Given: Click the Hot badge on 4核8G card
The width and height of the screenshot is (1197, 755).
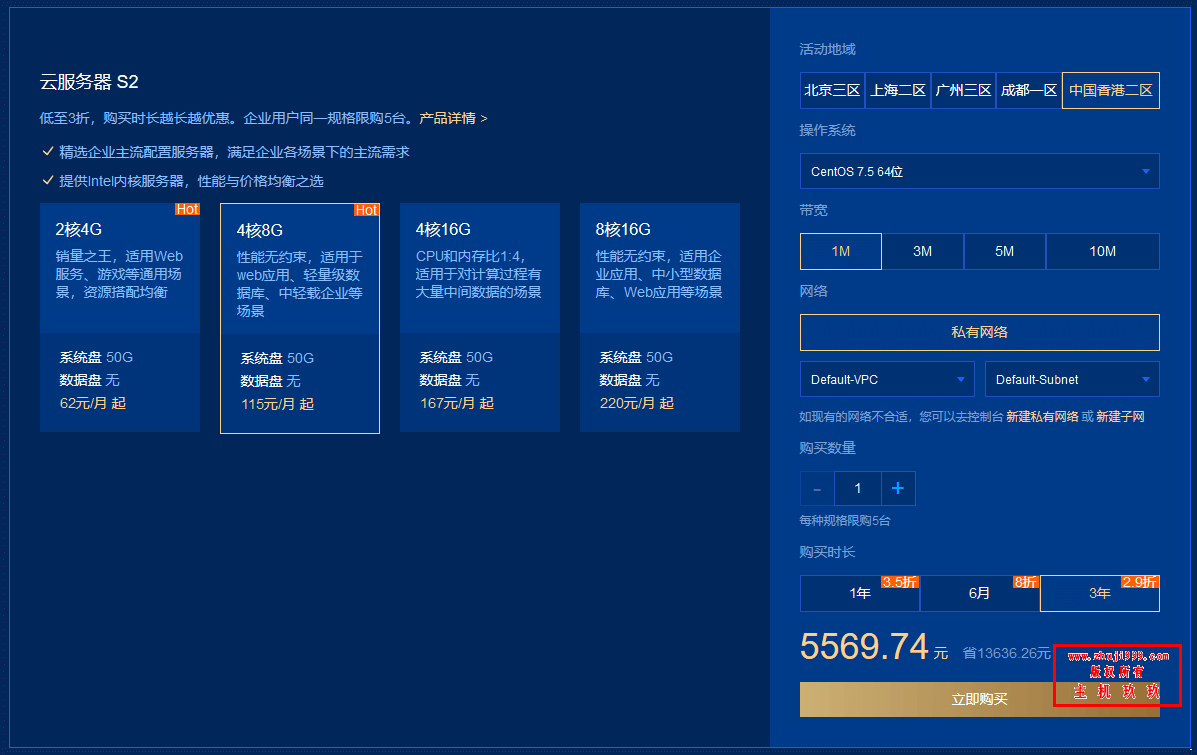Looking at the screenshot, I should (x=366, y=210).
